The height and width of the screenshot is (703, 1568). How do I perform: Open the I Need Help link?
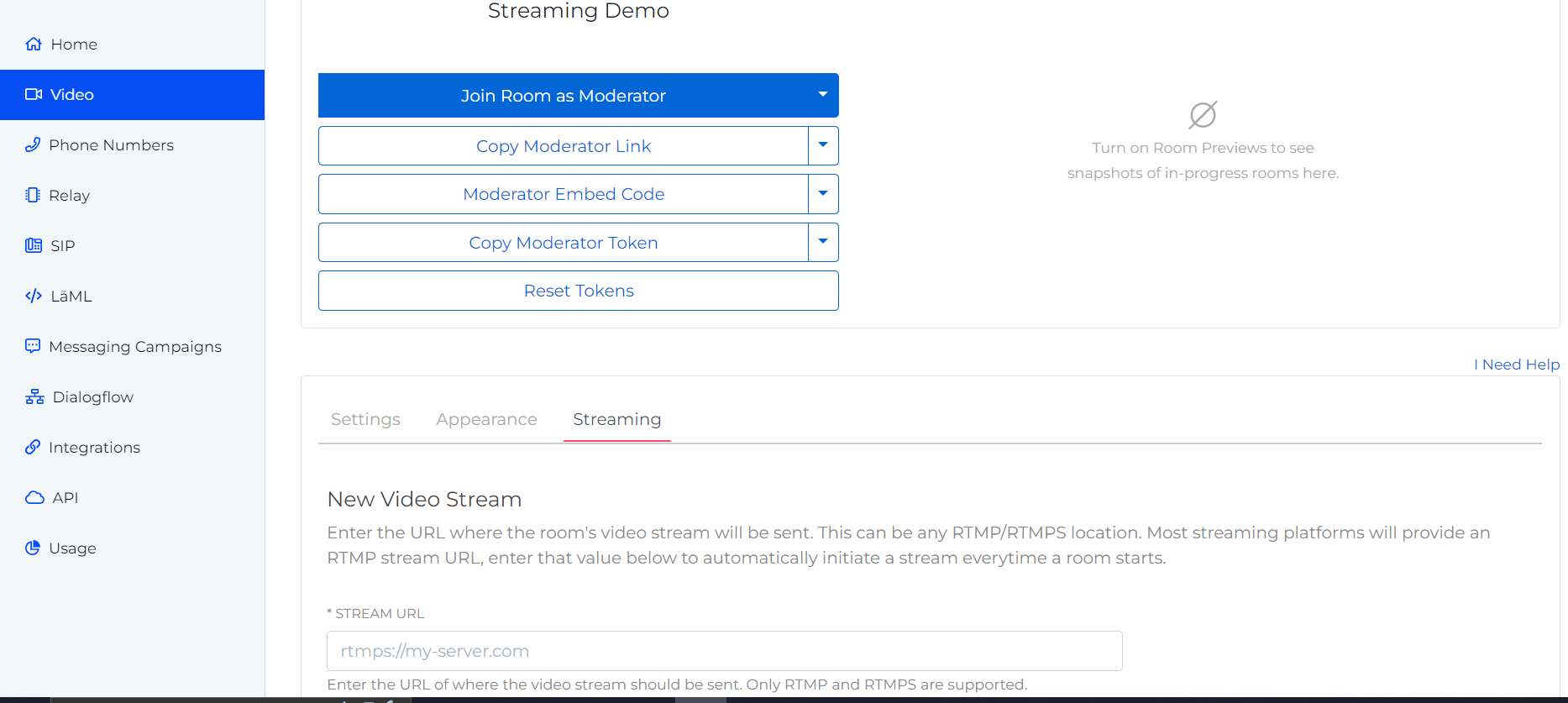[1516, 365]
